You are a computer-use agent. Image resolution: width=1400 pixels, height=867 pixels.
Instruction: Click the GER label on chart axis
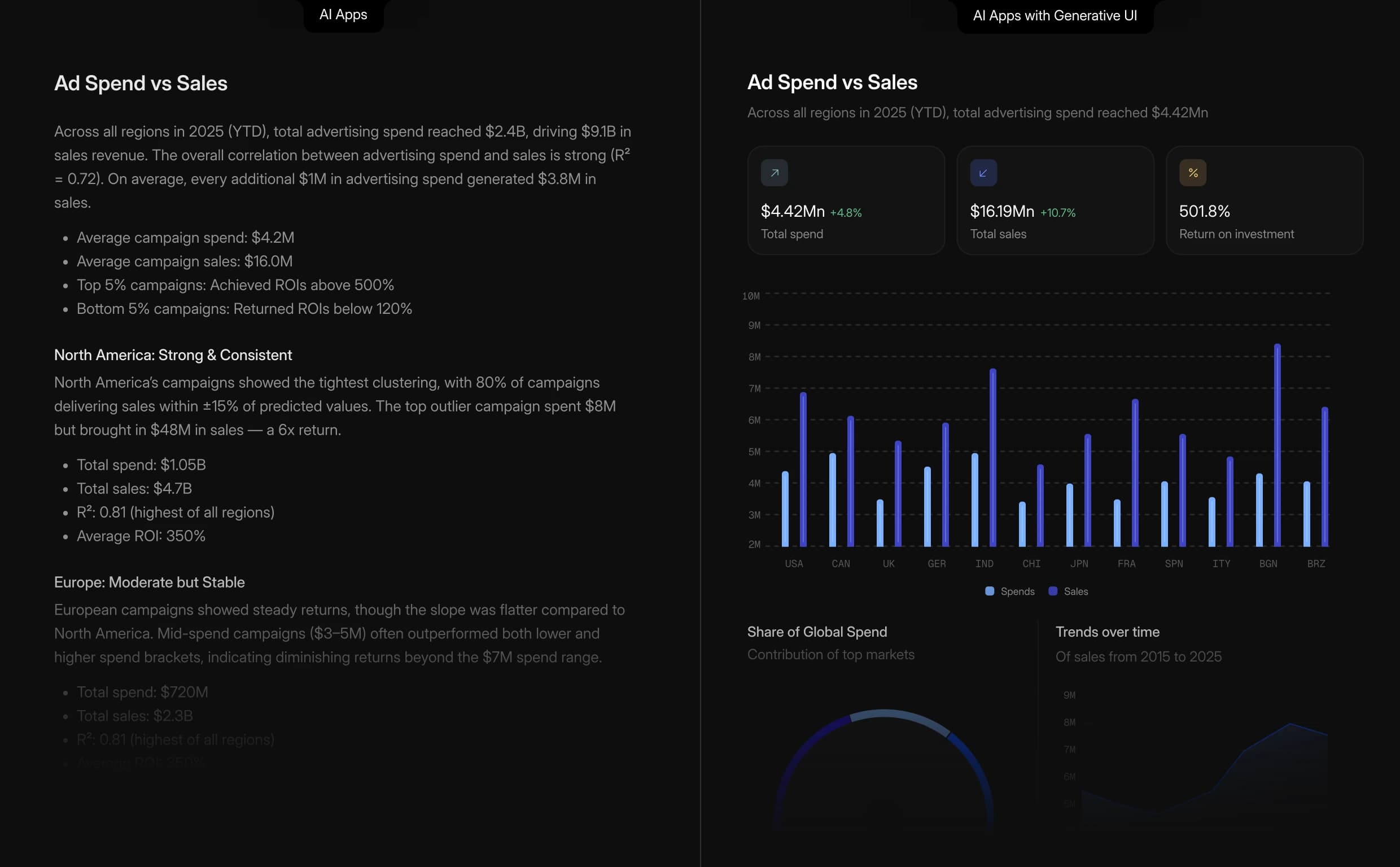[x=936, y=564]
